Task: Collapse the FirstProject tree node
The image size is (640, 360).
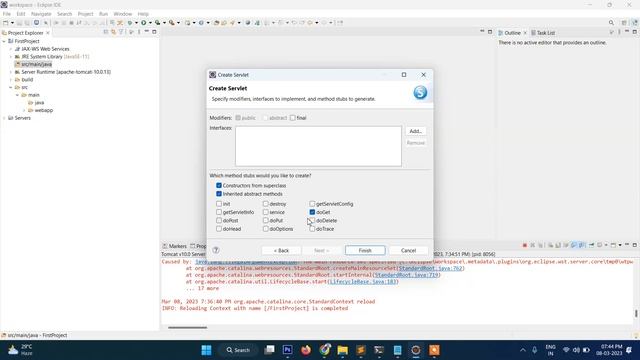Action: pyautogui.click(x=4, y=41)
